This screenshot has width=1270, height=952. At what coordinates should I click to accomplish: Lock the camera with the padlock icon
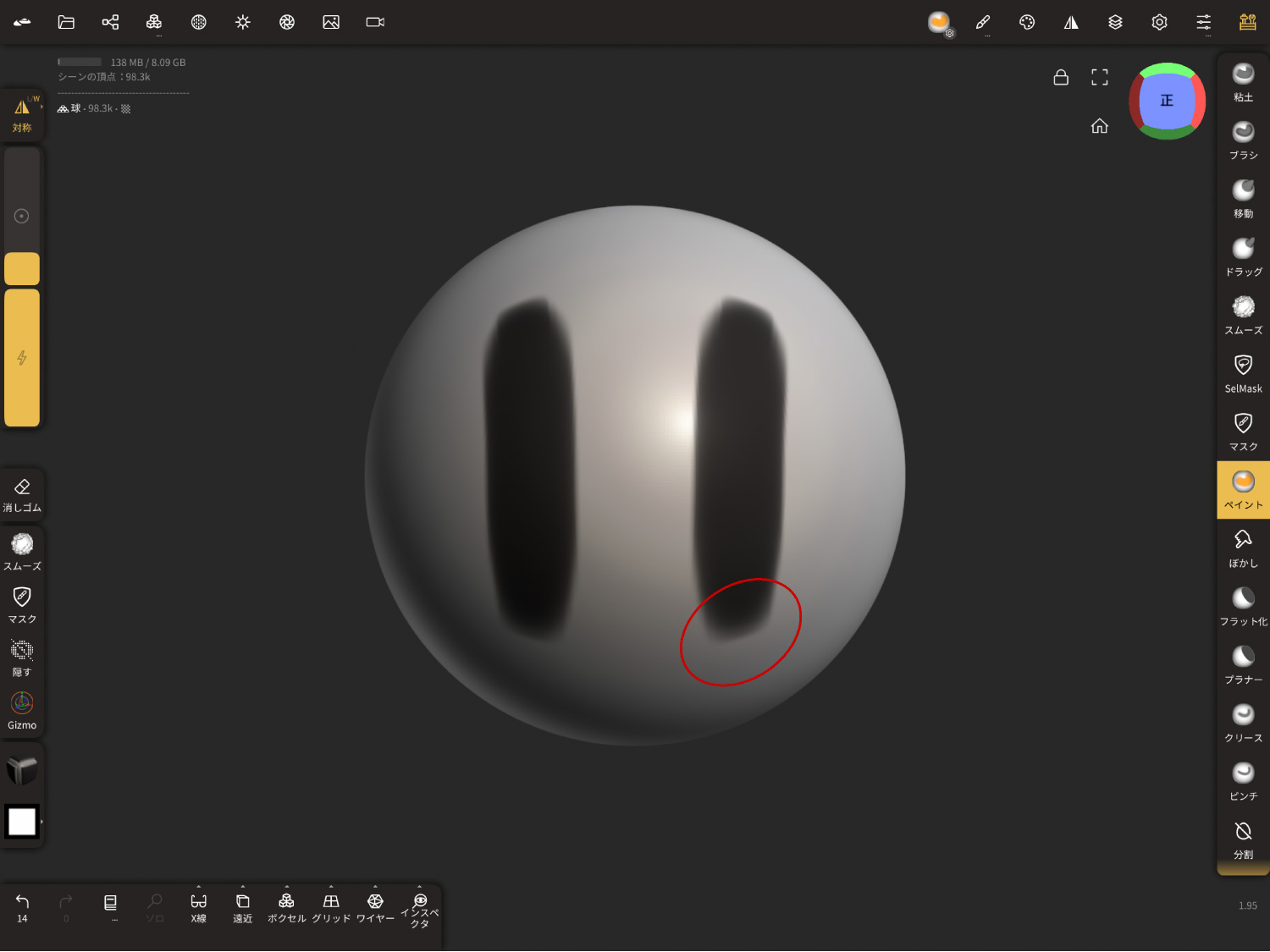pyautogui.click(x=1061, y=78)
